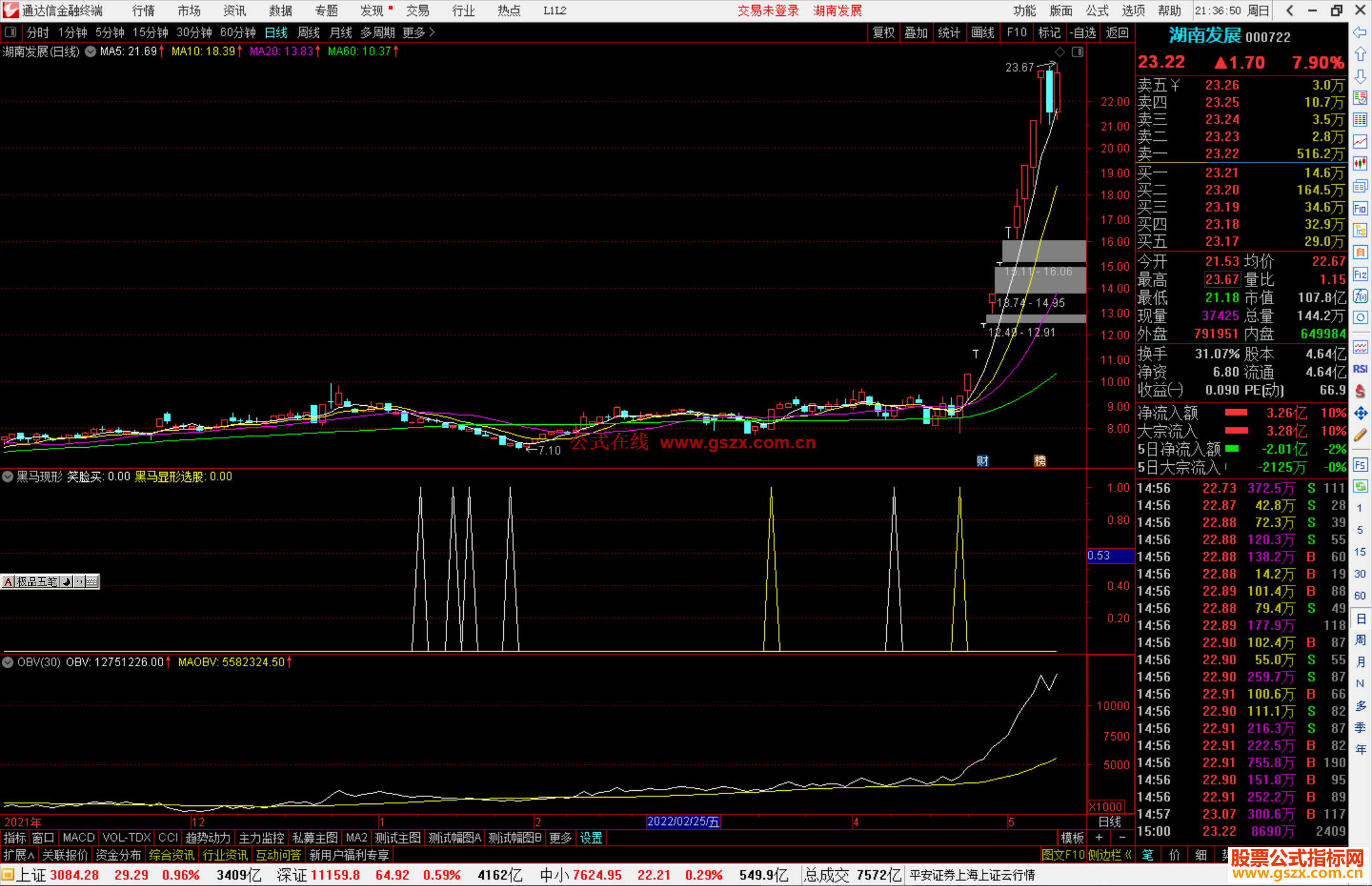The width and height of the screenshot is (1372, 886).
Task: Open the 行情 menu
Action: [x=144, y=10]
